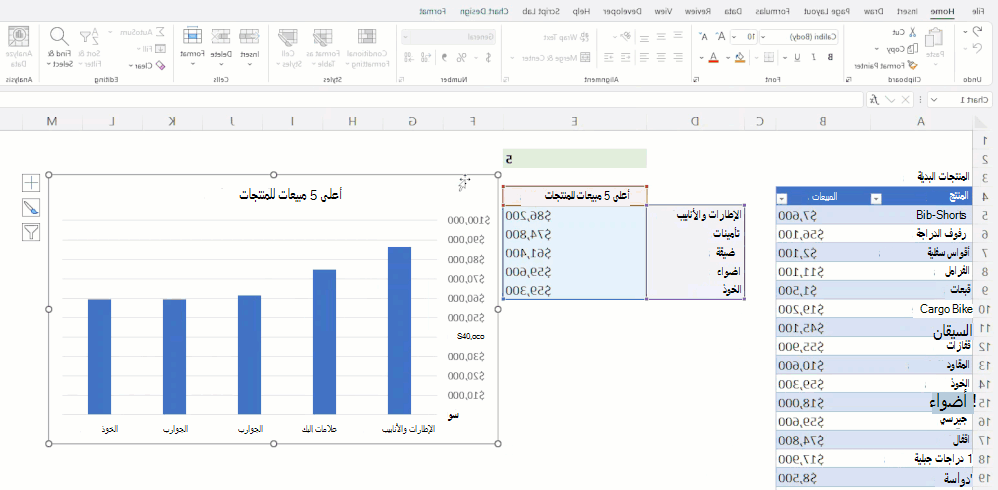Click the Accounting dollar format icon
Viewport: 998px width, 490px height.
pos(488,57)
